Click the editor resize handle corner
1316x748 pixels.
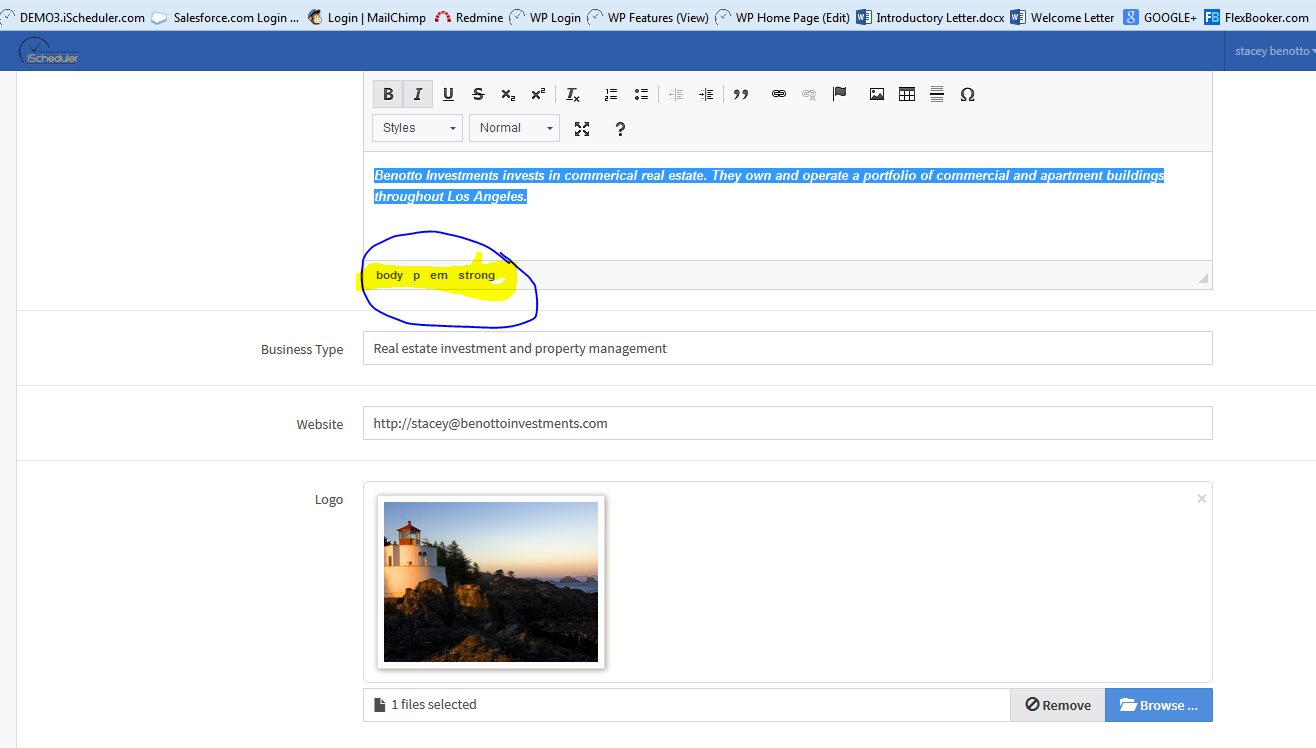pos(1203,279)
